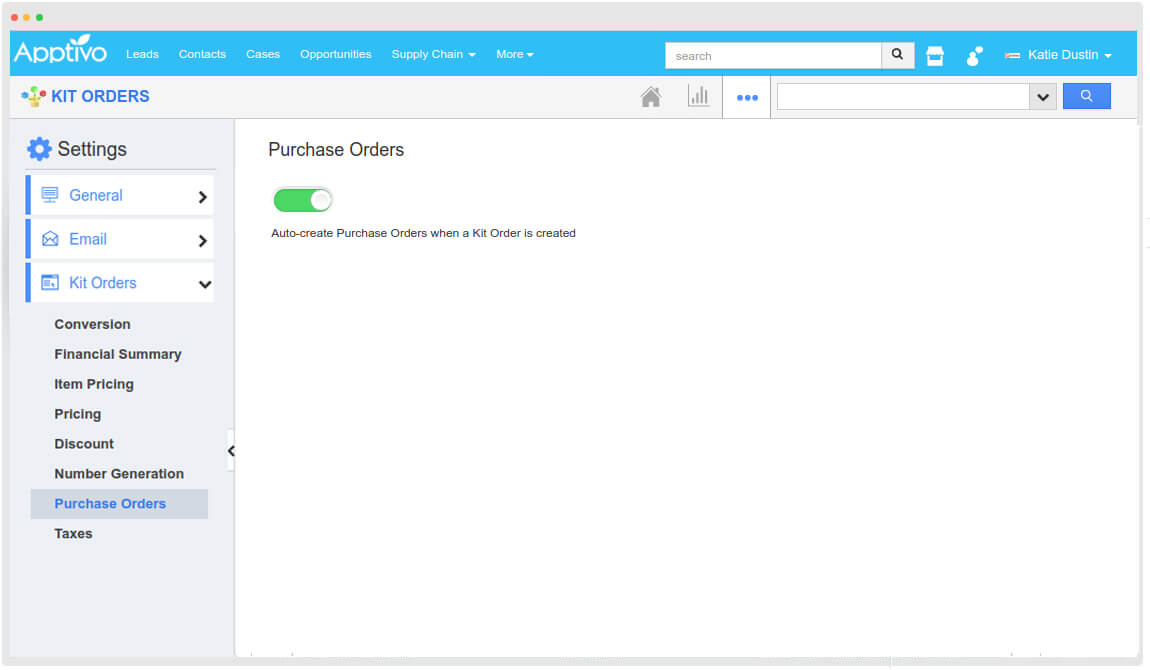Open the Supply Chain menu
Screen dimensions: 1150x670
pyautogui.click(x=433, y=55)
